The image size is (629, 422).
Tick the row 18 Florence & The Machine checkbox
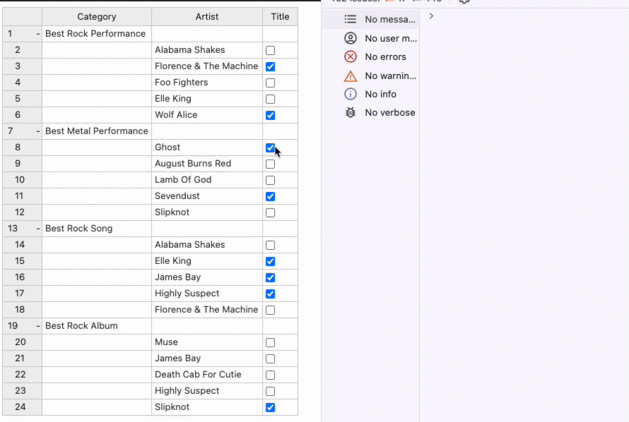click(x=270, y=310)
